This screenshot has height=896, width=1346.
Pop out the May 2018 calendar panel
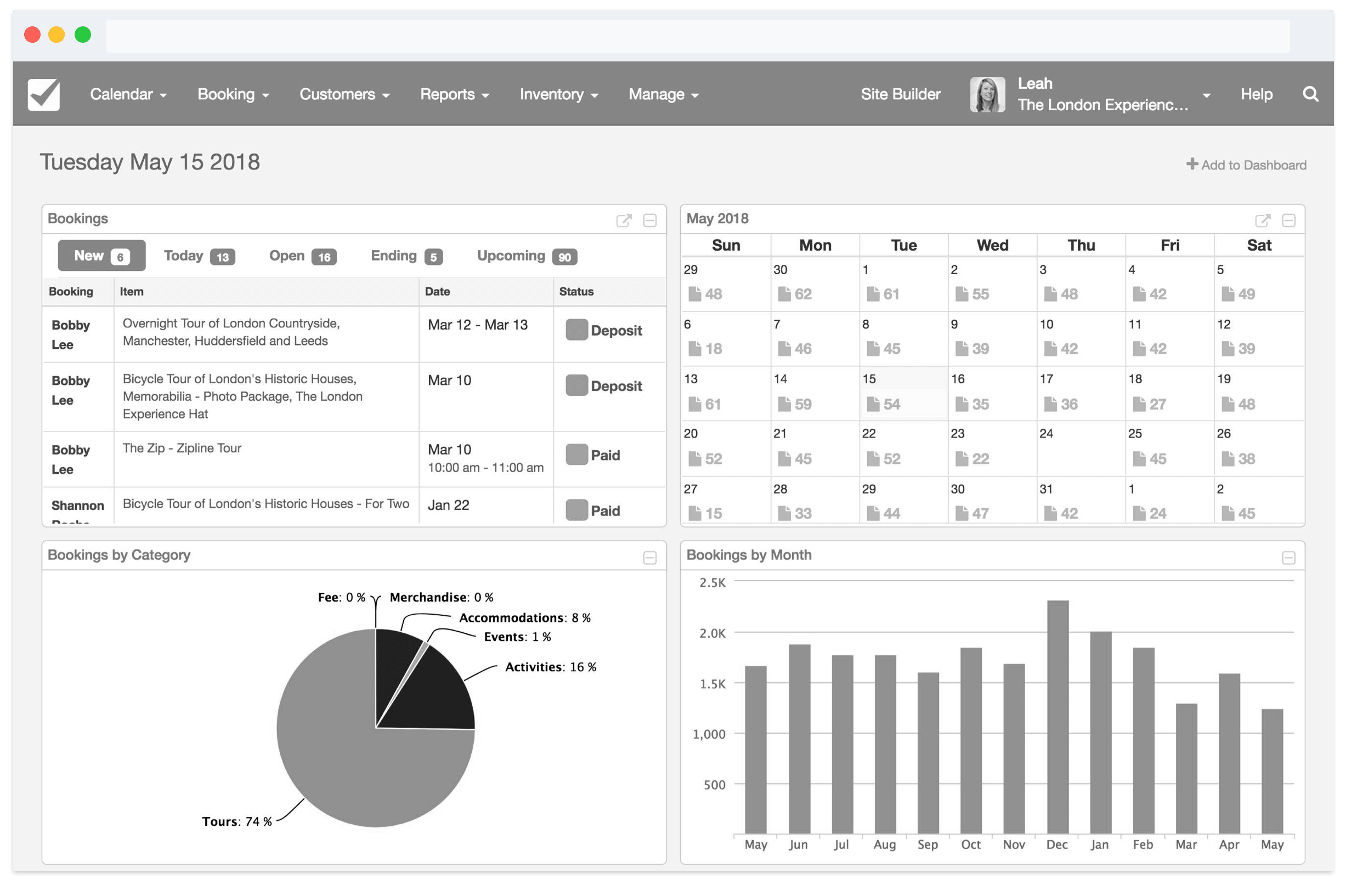1262,220
